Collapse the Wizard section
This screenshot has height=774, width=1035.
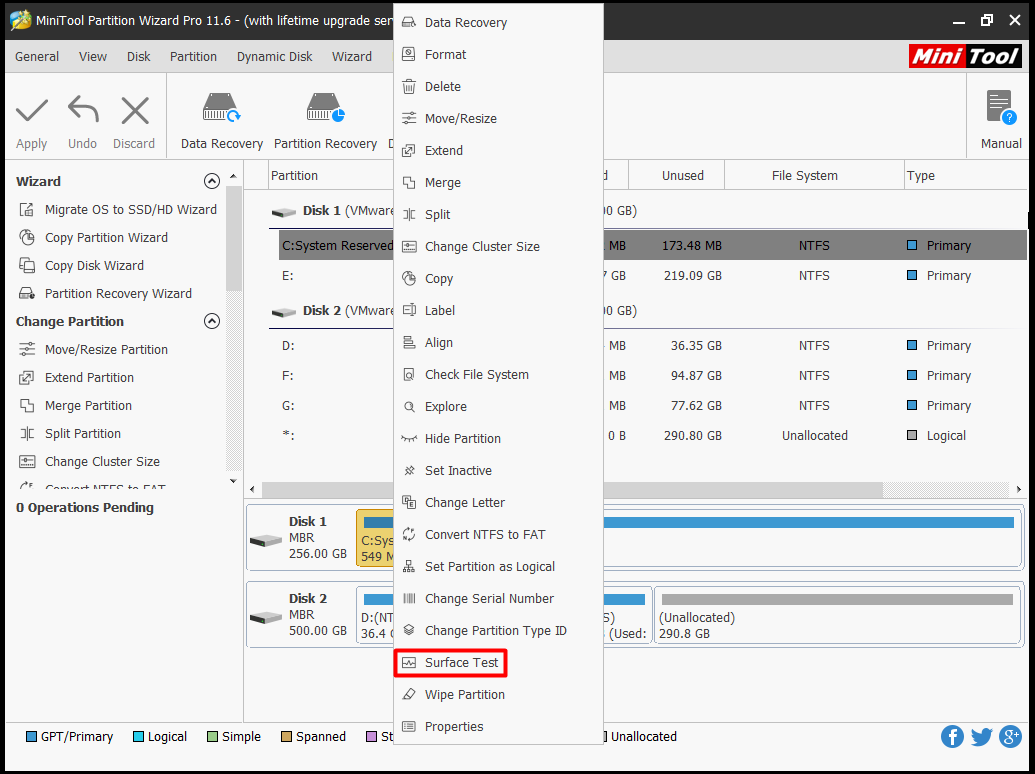[x=211, y=181]
